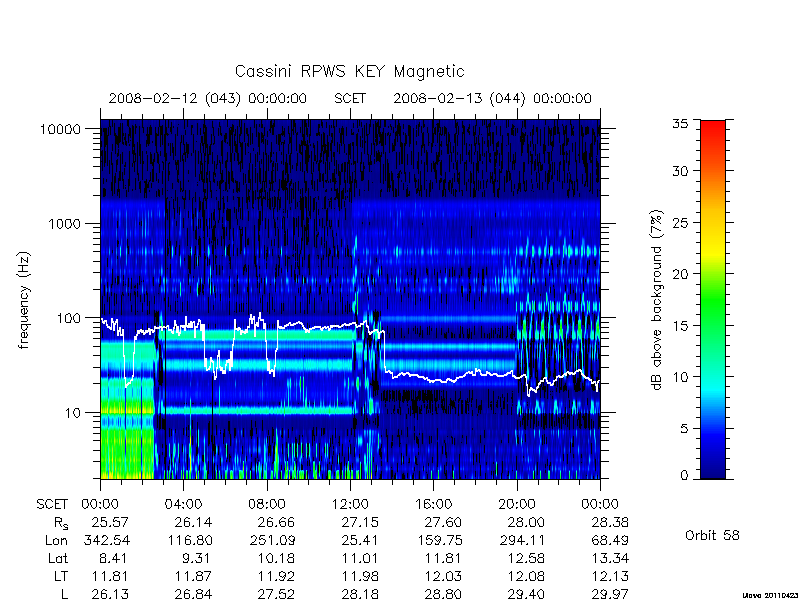Click the 04:00 time tick label
The height and width of the screenshot is (600, 800).
pos(183,505)
